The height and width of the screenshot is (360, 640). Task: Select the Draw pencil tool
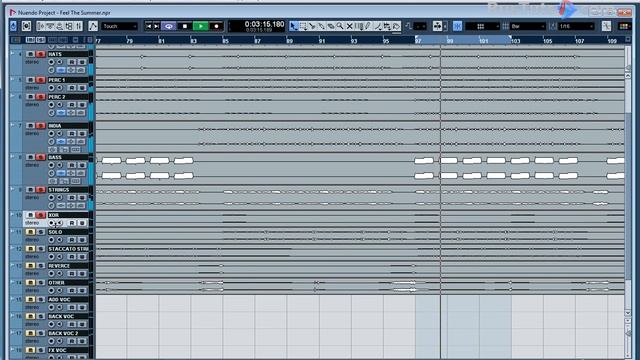click(x=369, y=27)
